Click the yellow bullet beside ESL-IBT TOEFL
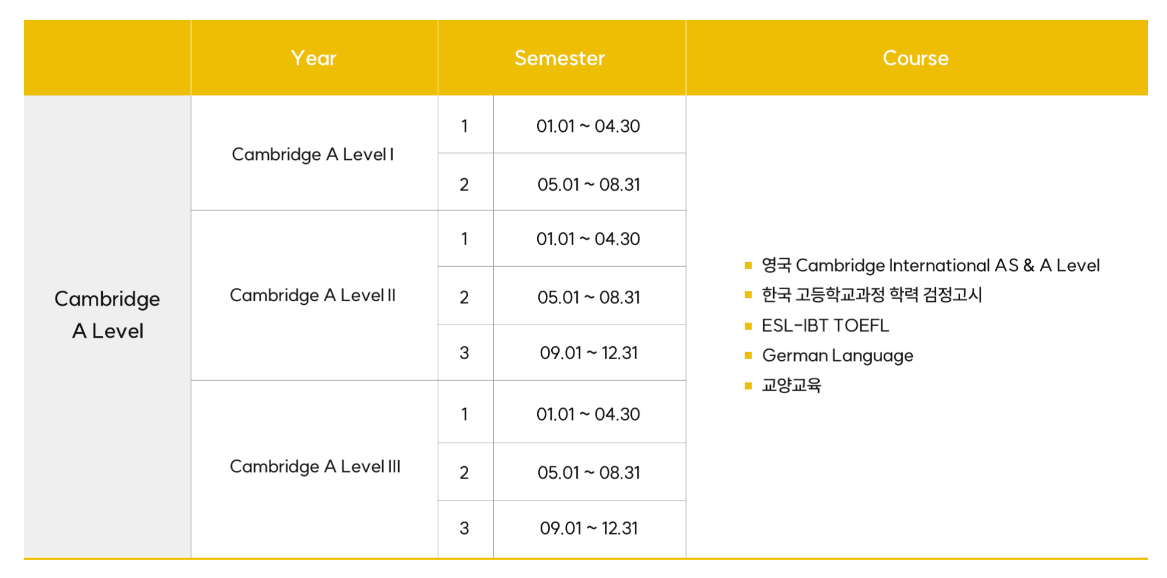Screen dimensions: 1167x578 (x=748, y=326)
